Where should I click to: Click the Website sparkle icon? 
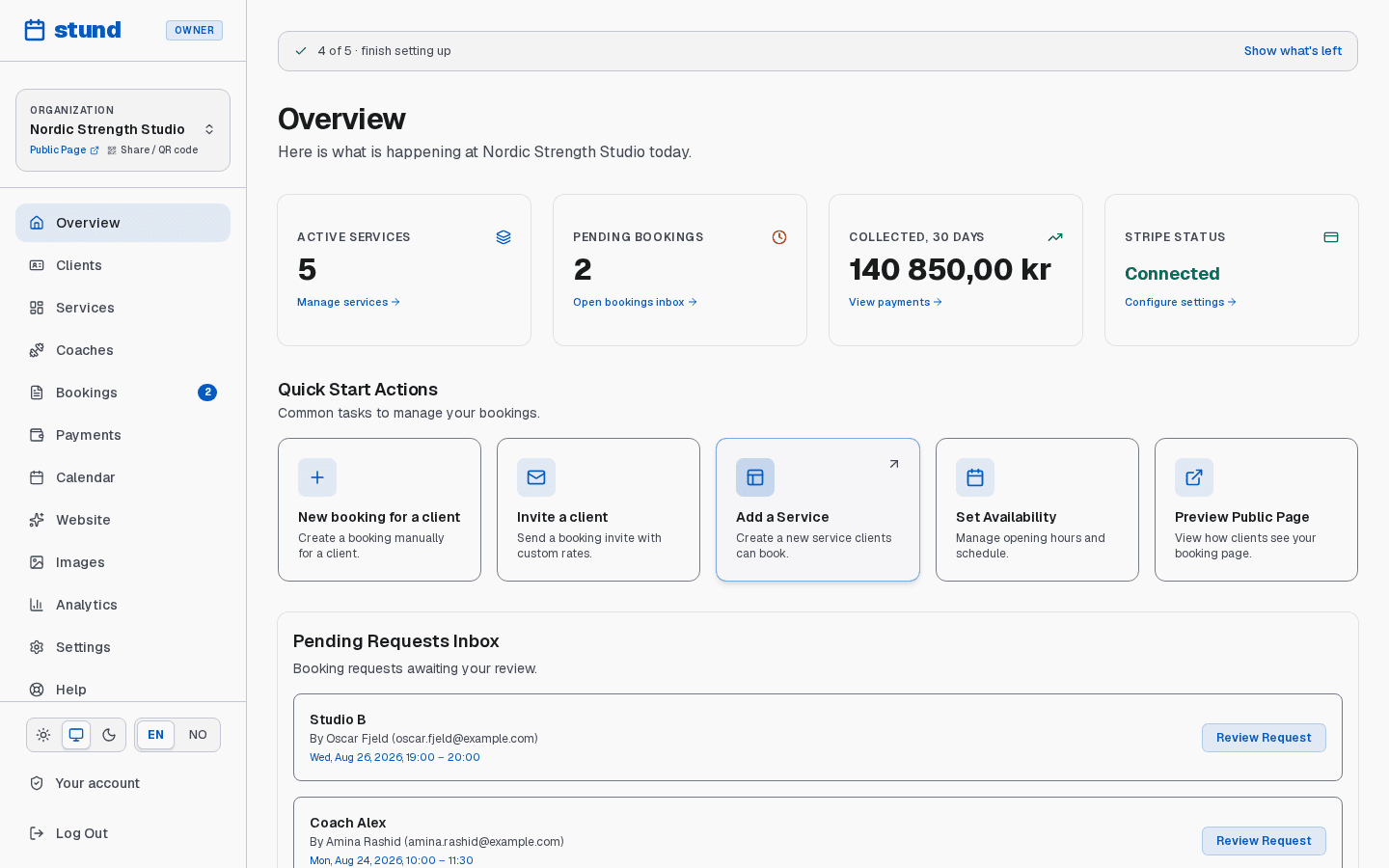[x=37, y=520]
